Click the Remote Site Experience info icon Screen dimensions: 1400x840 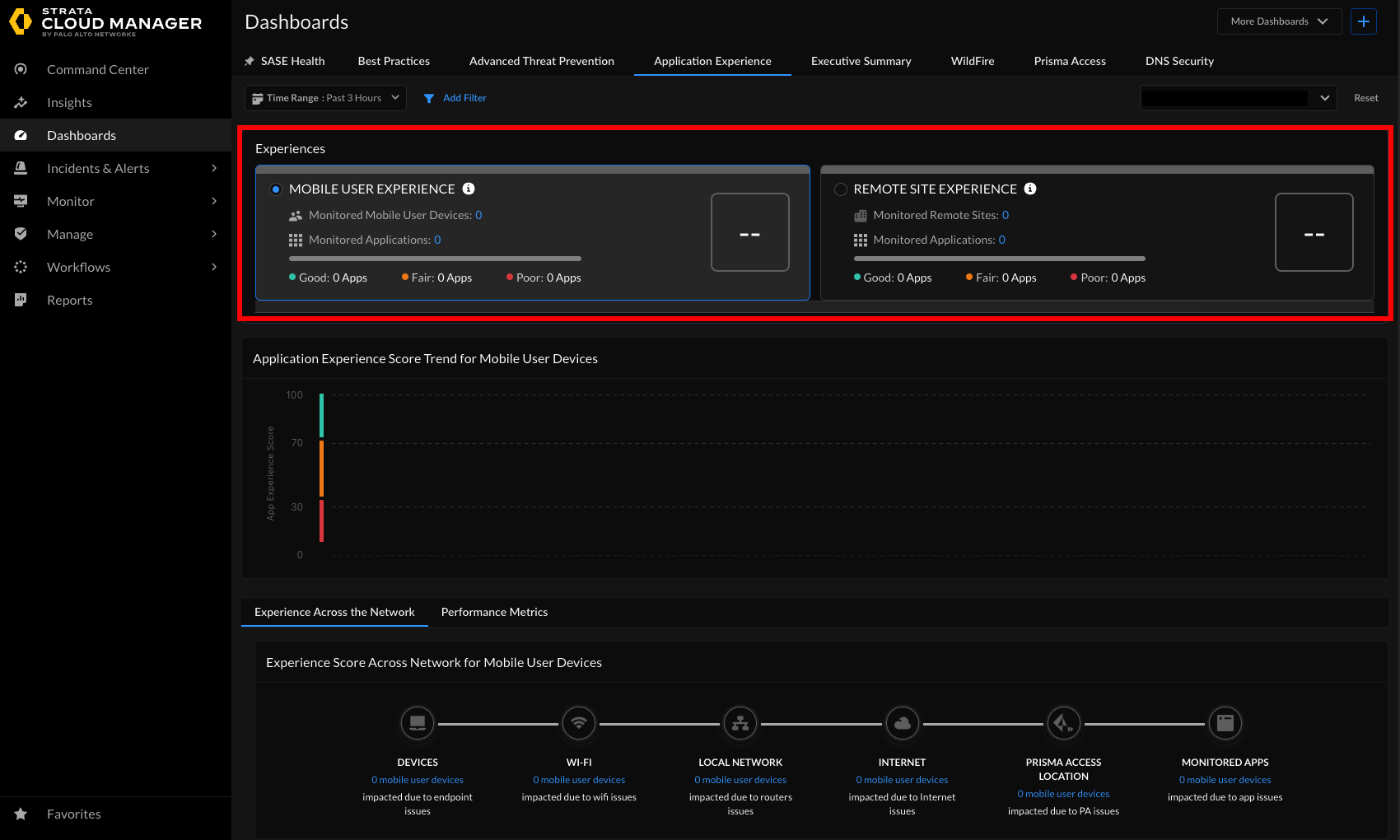[1030, 189]
